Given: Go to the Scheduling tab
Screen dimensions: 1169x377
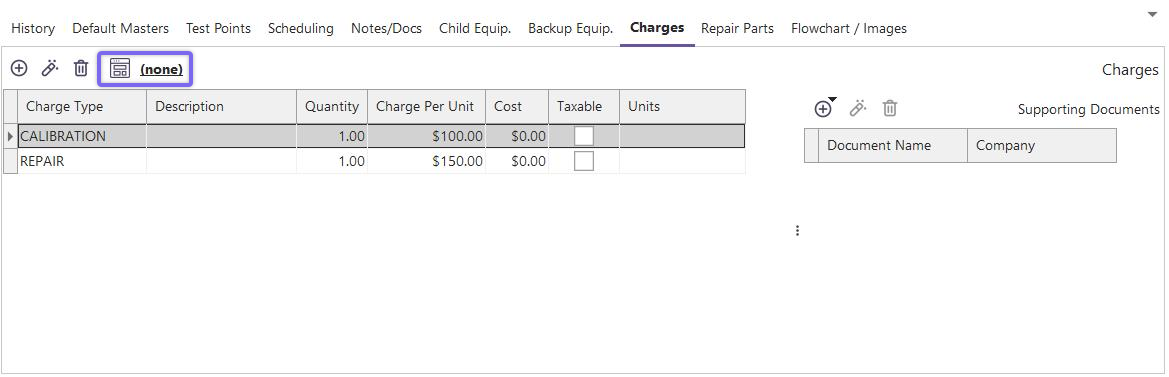Looking at the screenshot, I should tap(300, 28).
